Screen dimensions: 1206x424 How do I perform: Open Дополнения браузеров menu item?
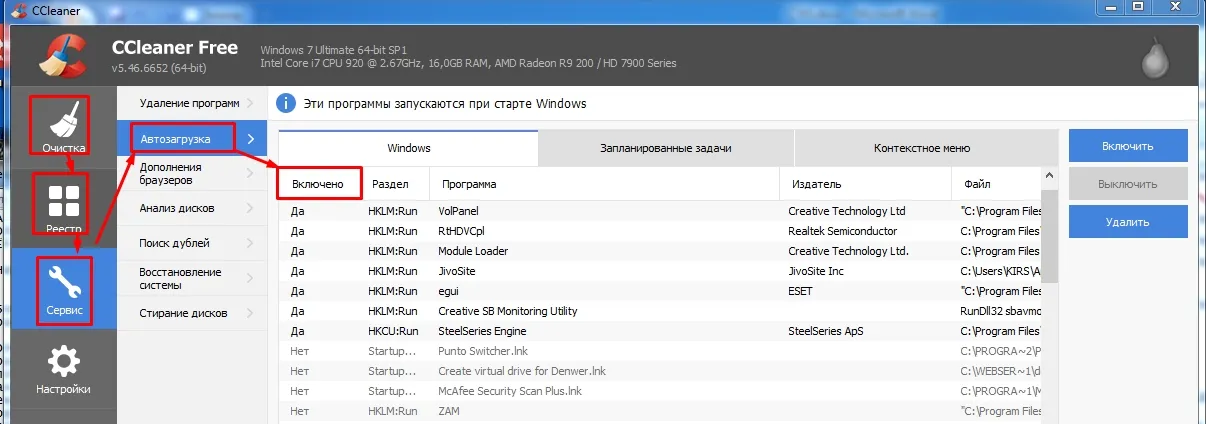click(192, 174)
